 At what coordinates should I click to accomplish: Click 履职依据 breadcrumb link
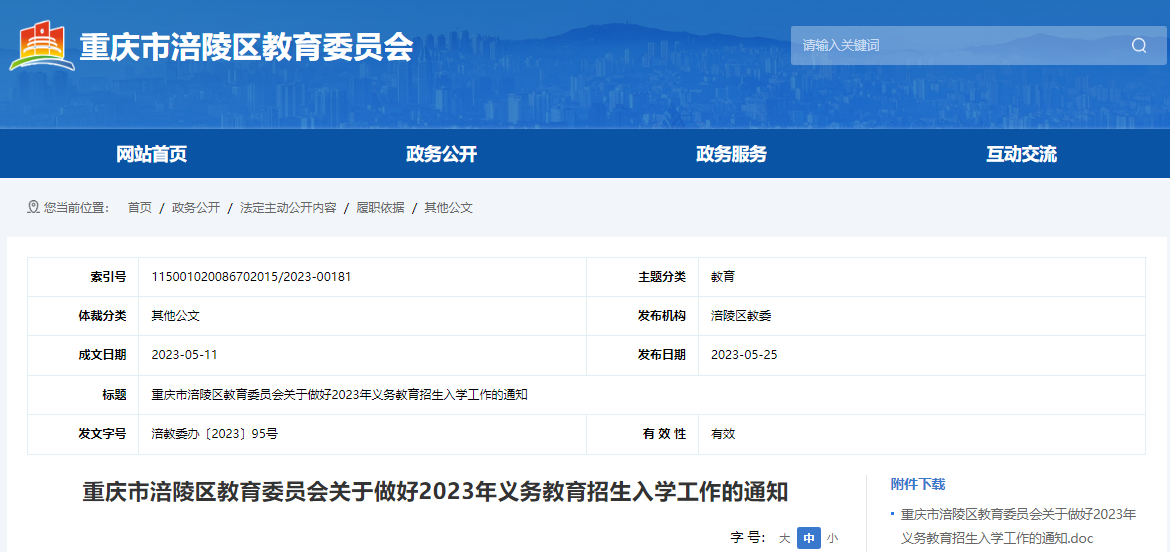click(x=381, y=208)
